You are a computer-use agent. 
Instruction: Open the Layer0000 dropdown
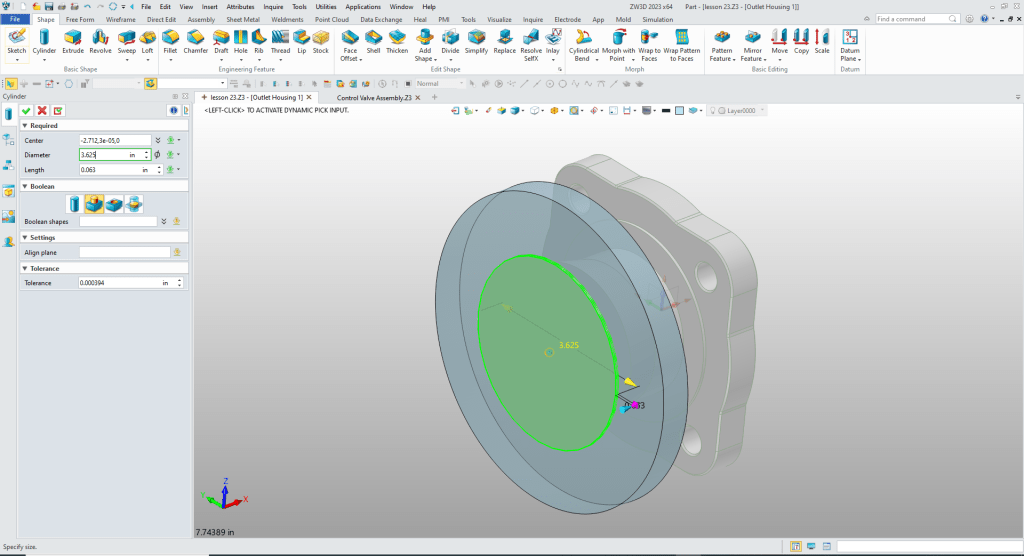tap(762, 111)
